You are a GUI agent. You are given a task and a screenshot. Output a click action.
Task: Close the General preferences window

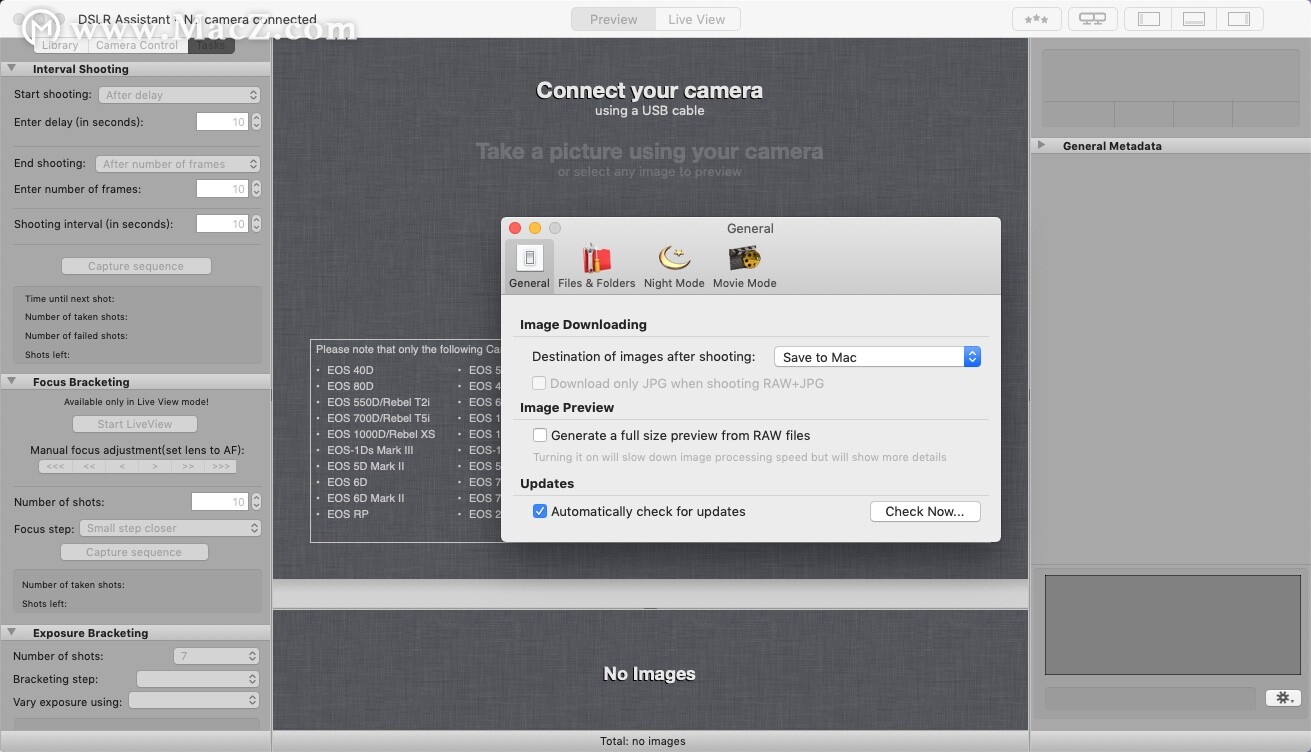(x=515, y=228)
